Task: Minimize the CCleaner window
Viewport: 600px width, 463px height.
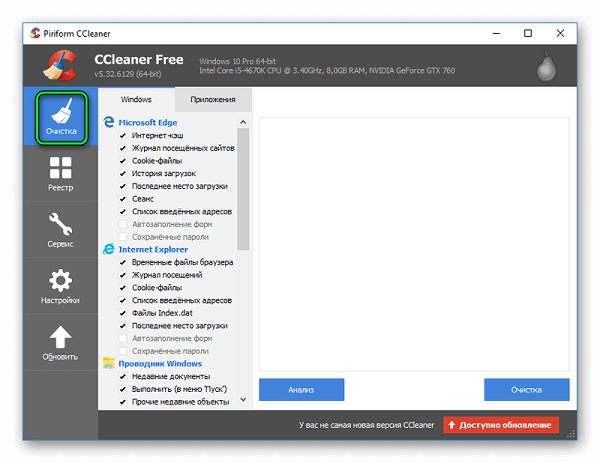Action: pyautogui.click(x=496, y=33)
